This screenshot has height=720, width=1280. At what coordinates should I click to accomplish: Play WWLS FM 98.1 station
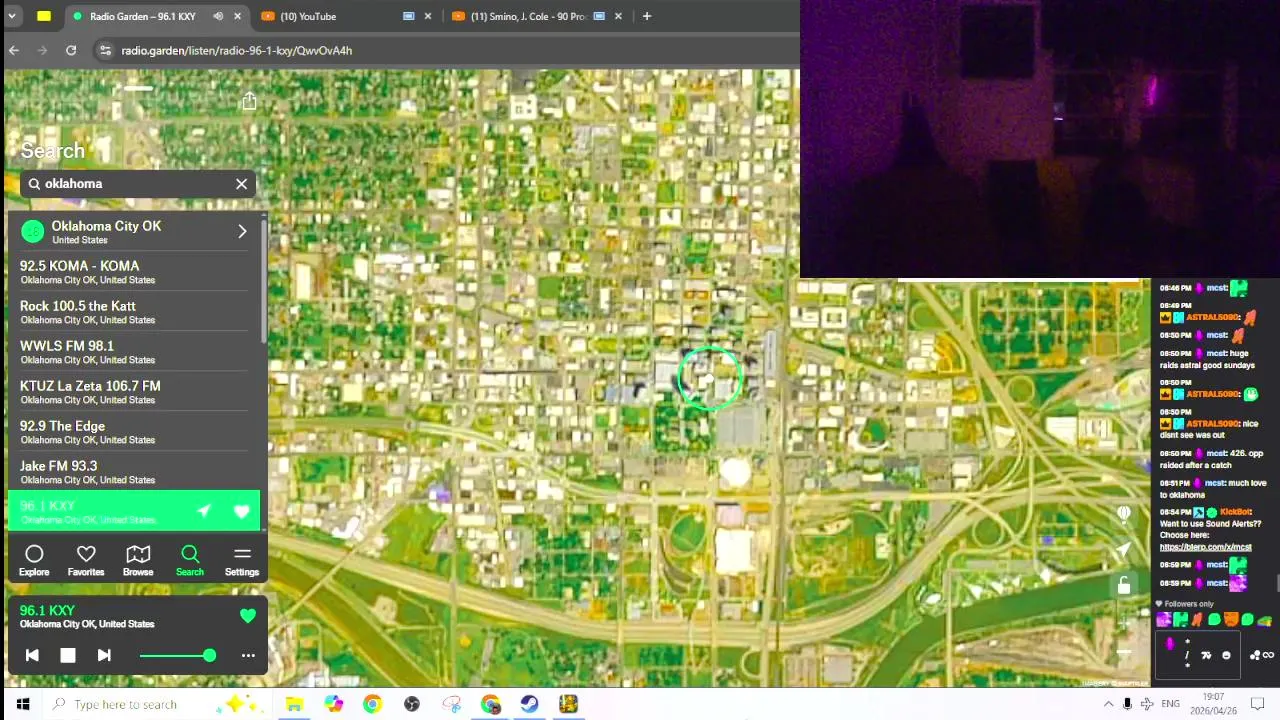click(x=134, y=352)
